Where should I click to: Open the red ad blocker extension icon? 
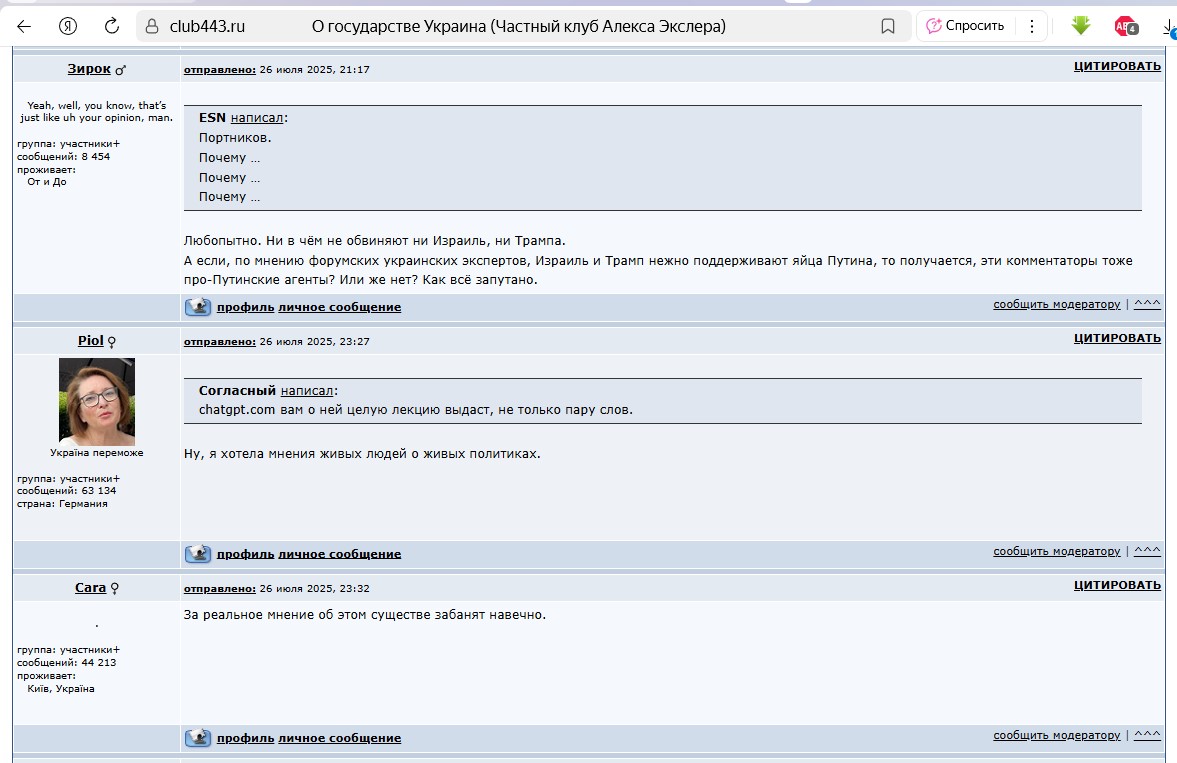click(1125, 27)
